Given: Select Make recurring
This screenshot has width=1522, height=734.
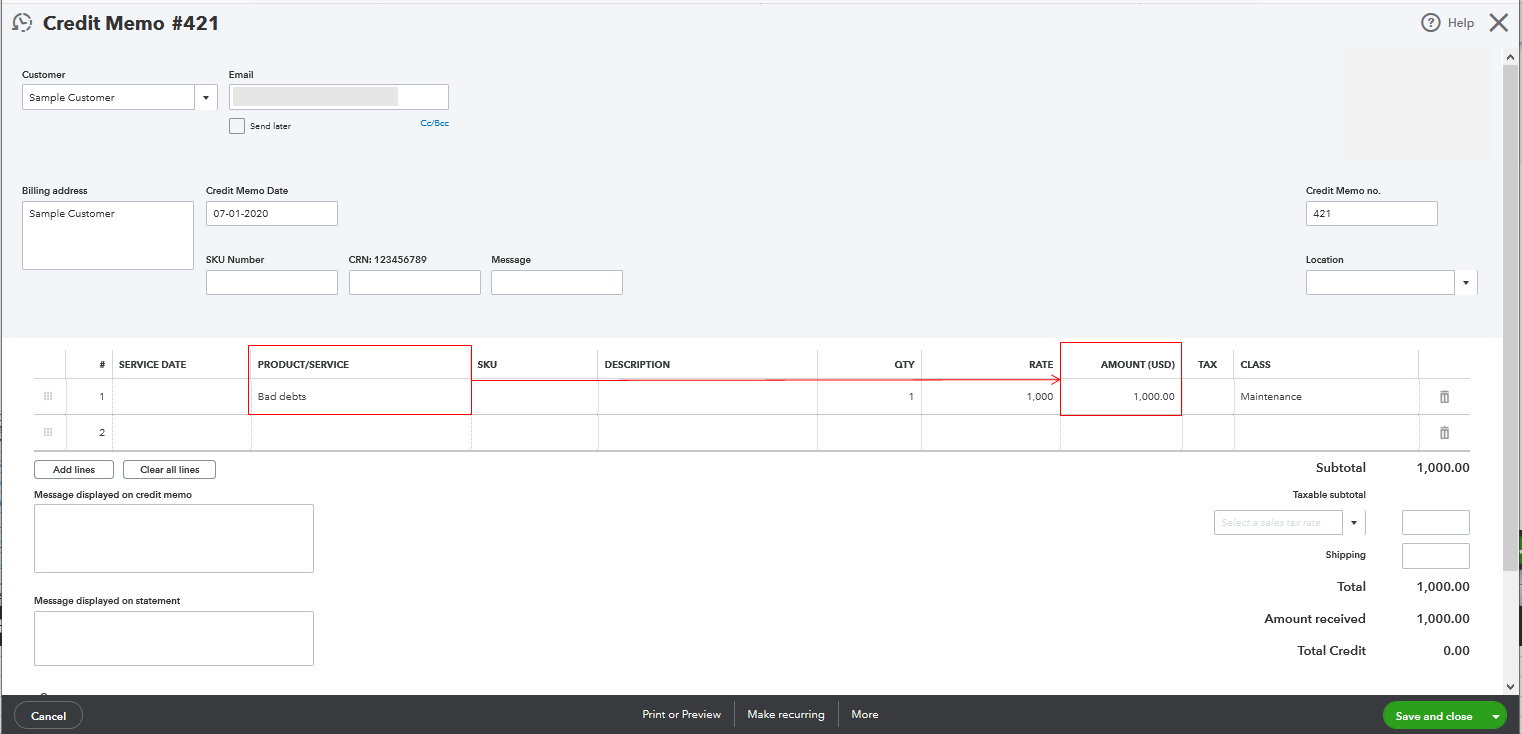Looking at the screenshot, I should (x=786, y=714).
